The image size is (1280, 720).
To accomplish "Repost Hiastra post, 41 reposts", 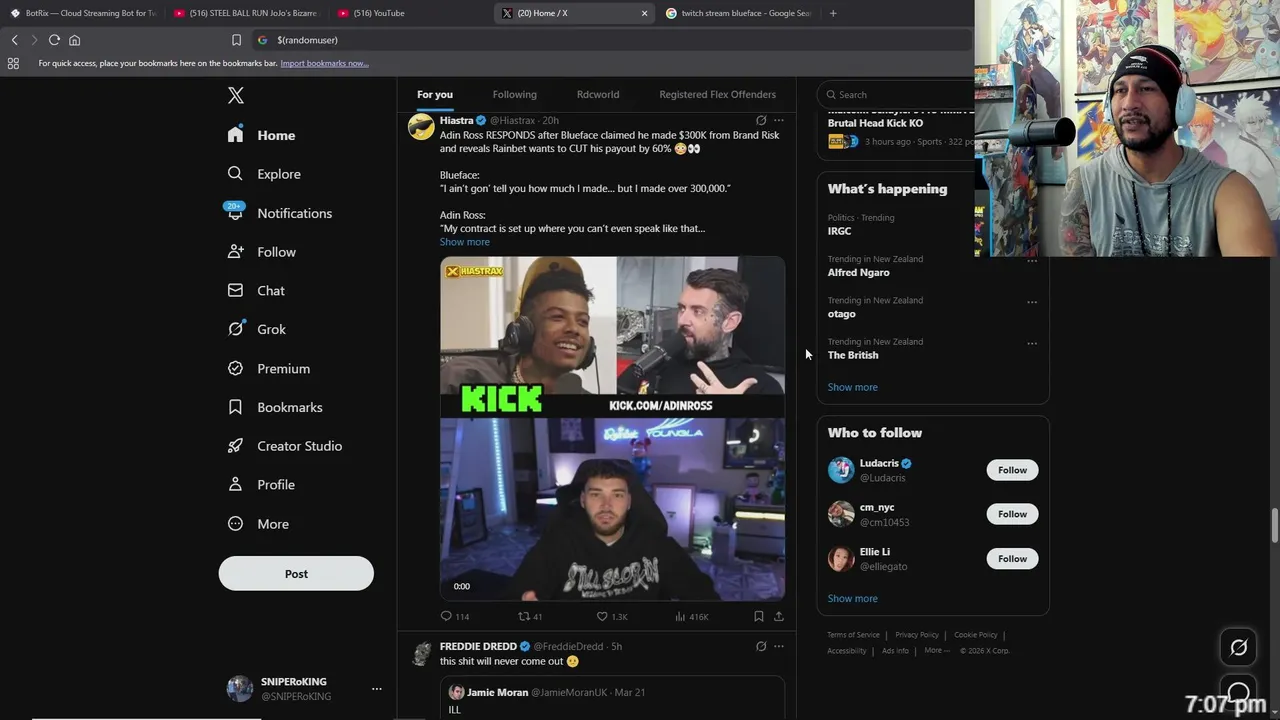I will 530,617.
